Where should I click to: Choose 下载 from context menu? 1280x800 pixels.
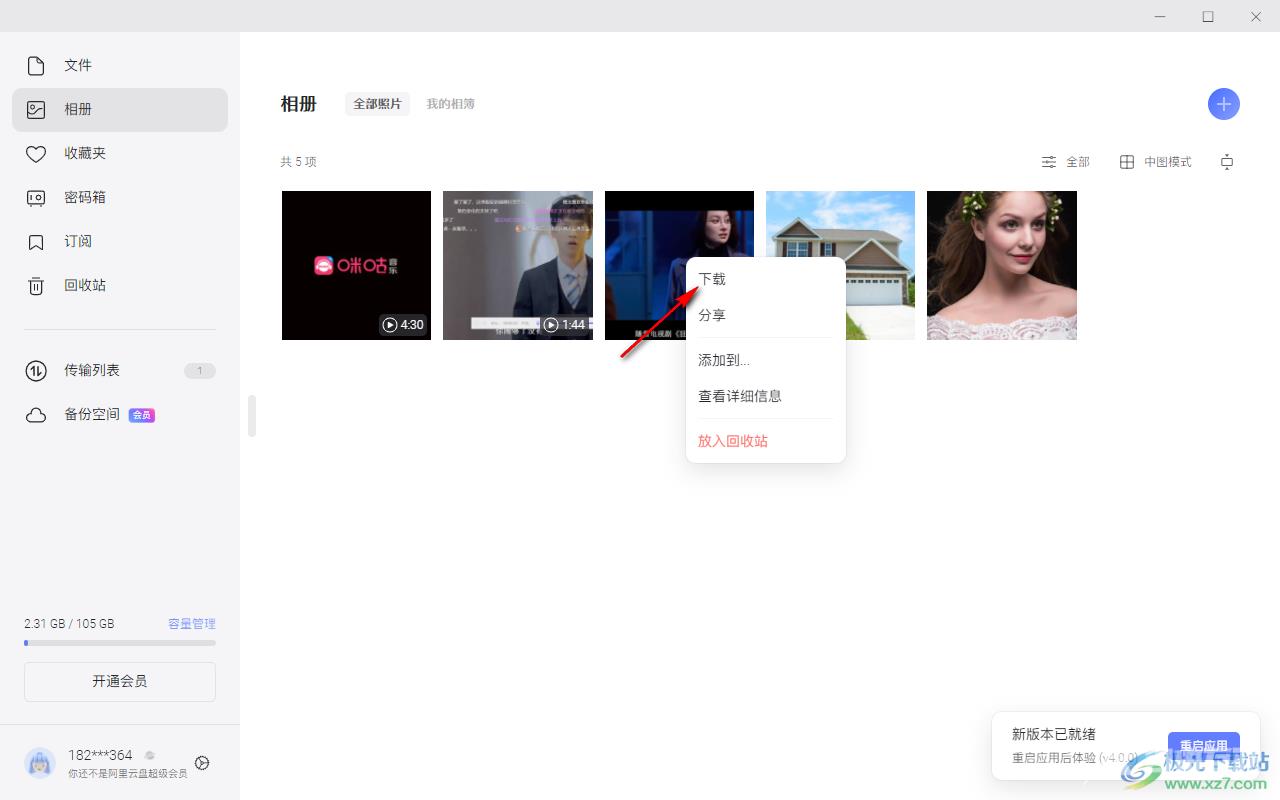point(766,280)
